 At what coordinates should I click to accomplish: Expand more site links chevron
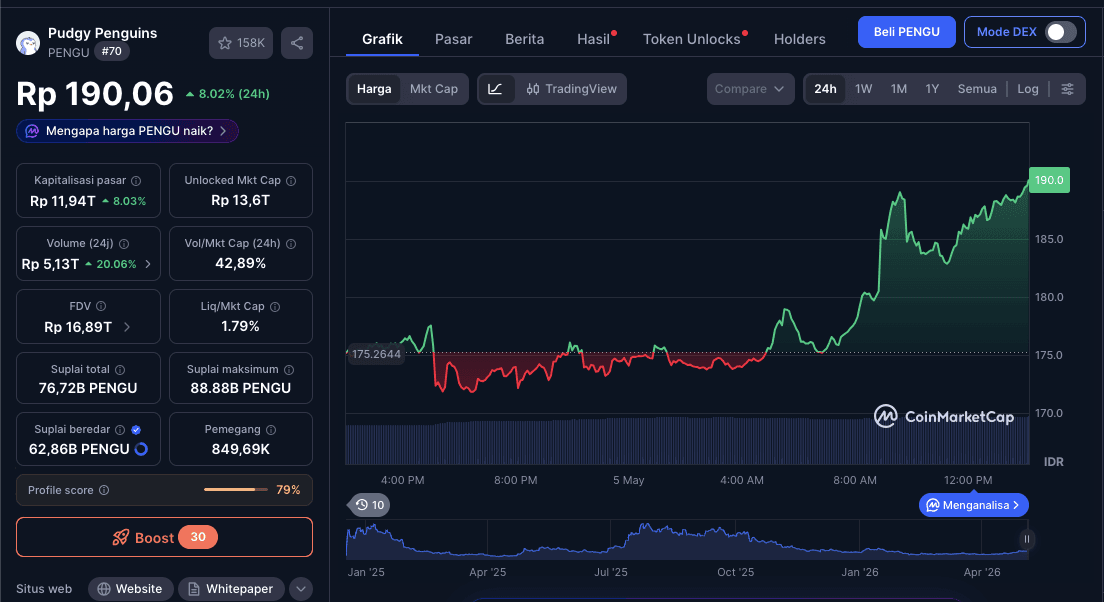click(x=301, y=589)
